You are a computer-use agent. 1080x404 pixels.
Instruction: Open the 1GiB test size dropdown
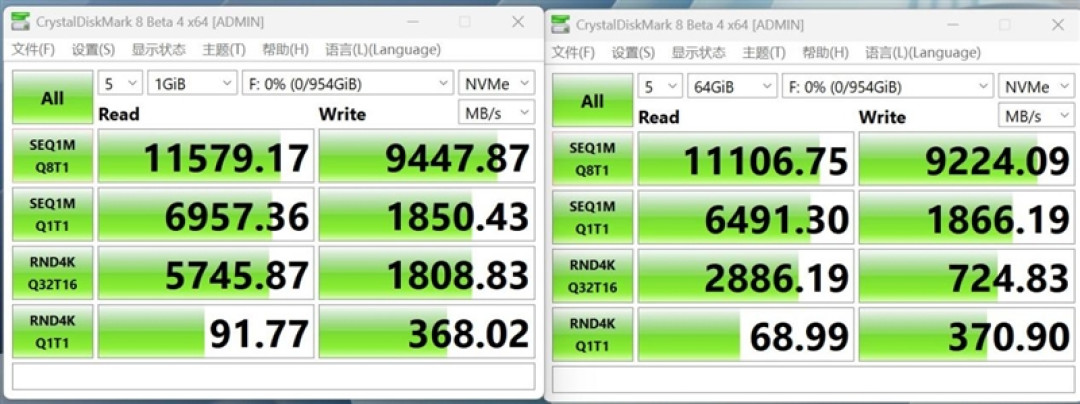tap(192, 84)
